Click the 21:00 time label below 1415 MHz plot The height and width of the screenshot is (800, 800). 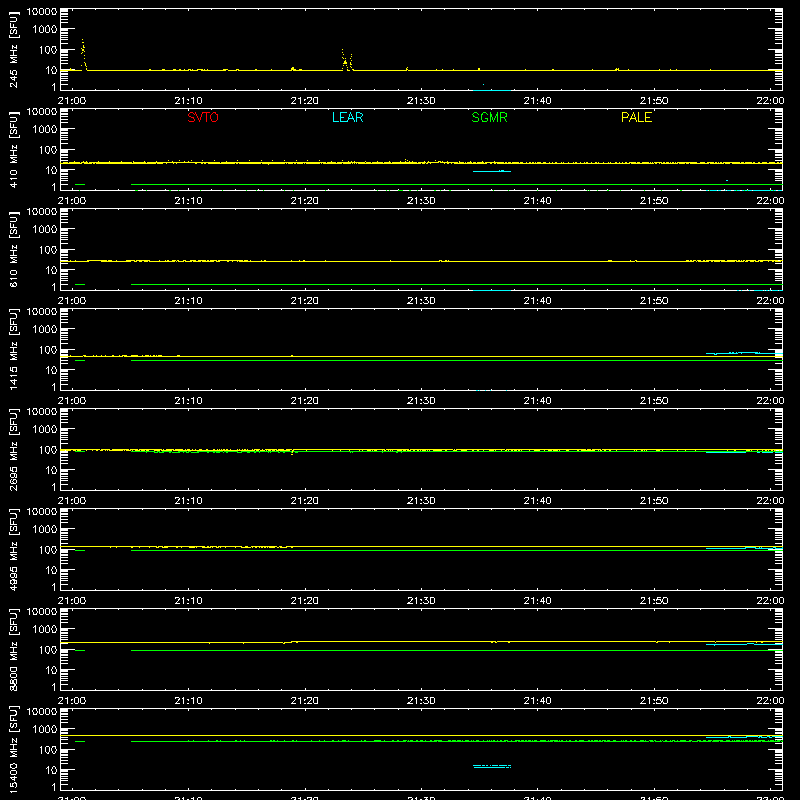(72, 401)
